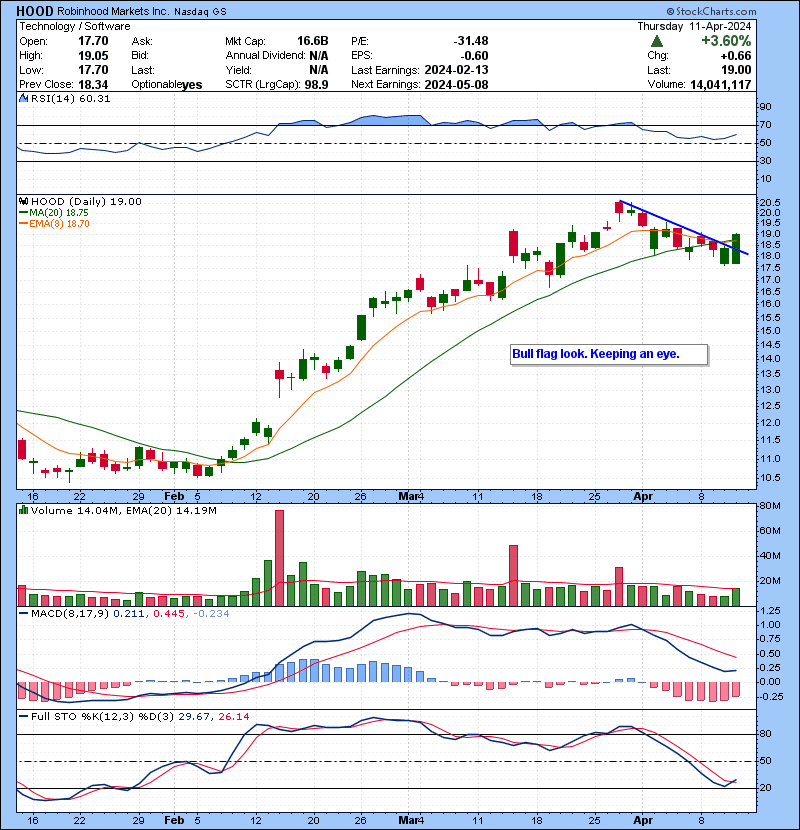Image resolution: width=800 pixels, height=830 pixels.
Task: Click the 80M label on the volume axis
Action: 770,506
